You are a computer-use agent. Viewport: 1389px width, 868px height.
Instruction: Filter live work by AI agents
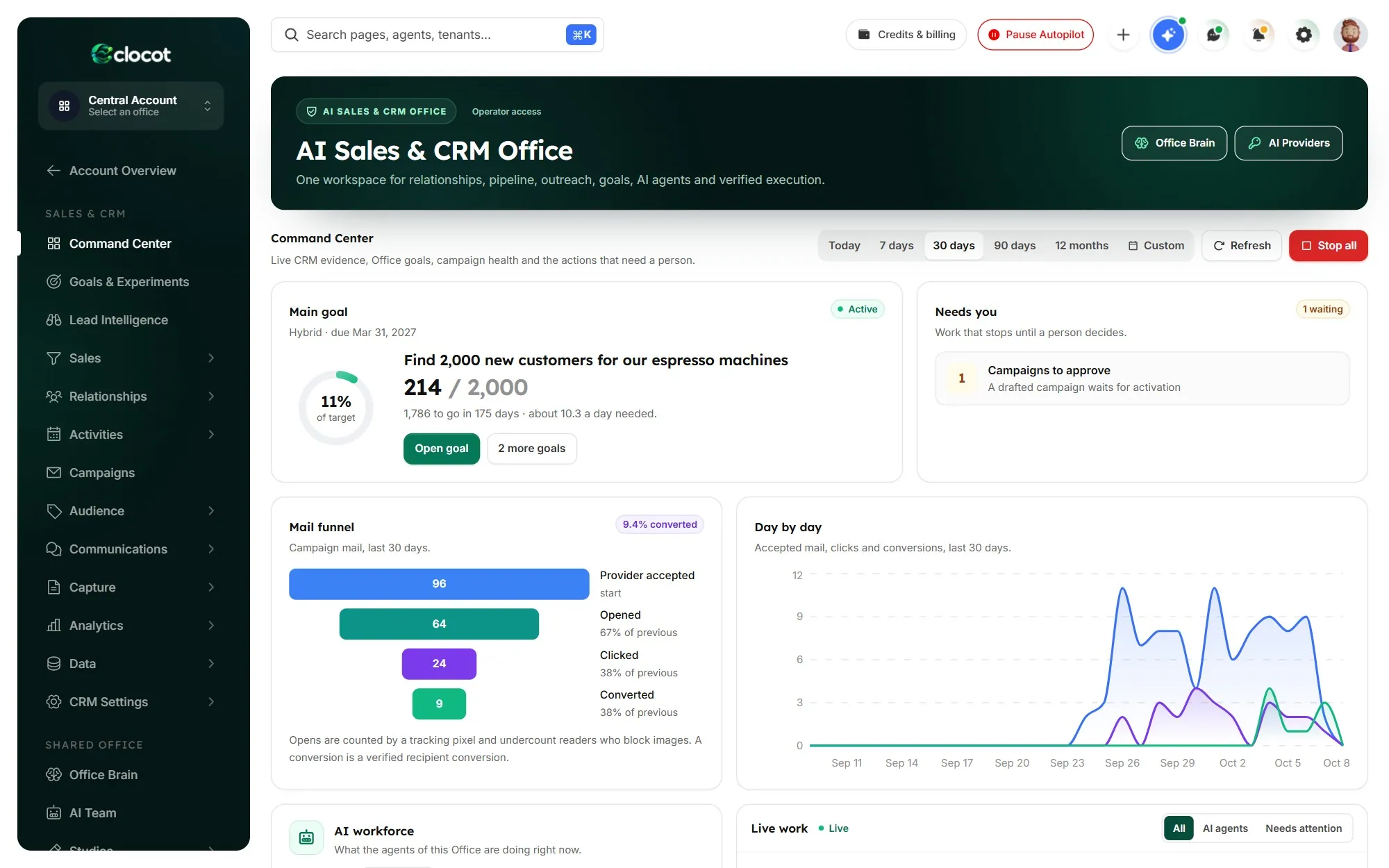point(1225,828)
